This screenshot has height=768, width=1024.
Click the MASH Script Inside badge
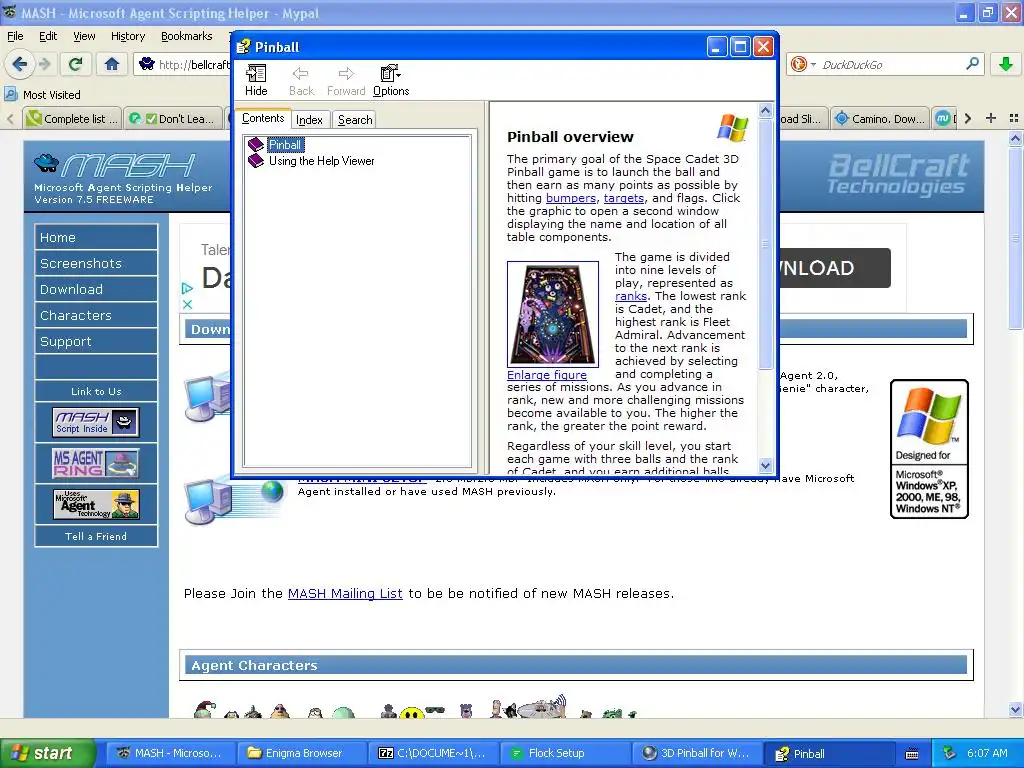click(x=96, y=422)
